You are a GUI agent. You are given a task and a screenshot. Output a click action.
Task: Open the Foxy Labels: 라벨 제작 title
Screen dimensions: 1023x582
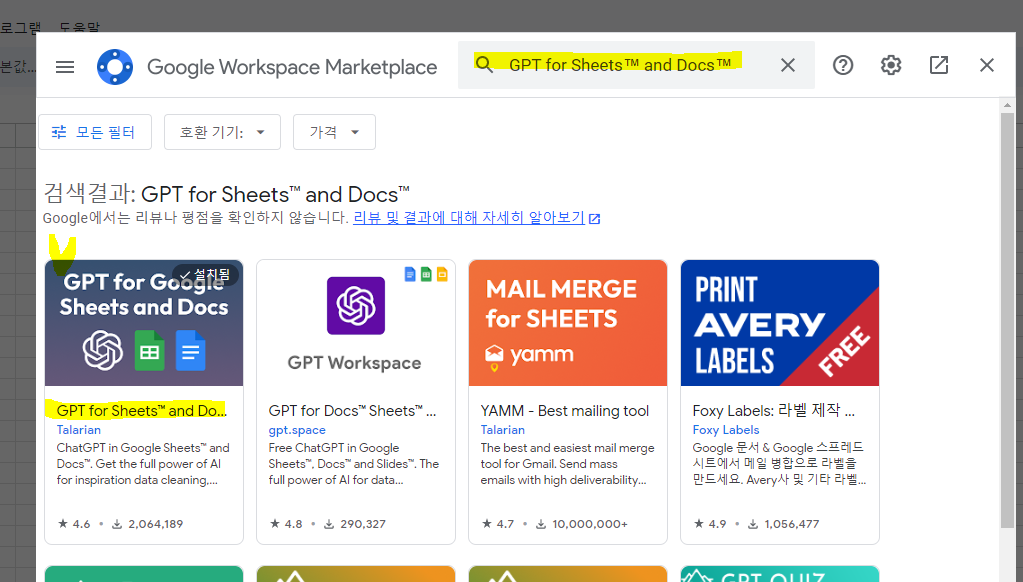(x=773, y=410)
